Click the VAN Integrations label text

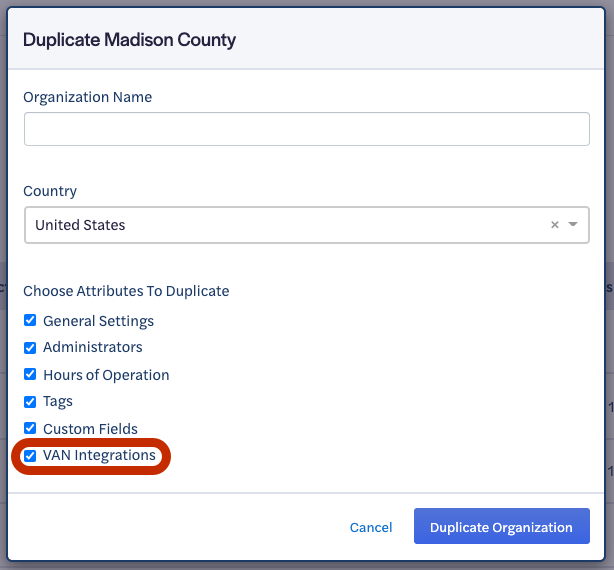[99, 455]
